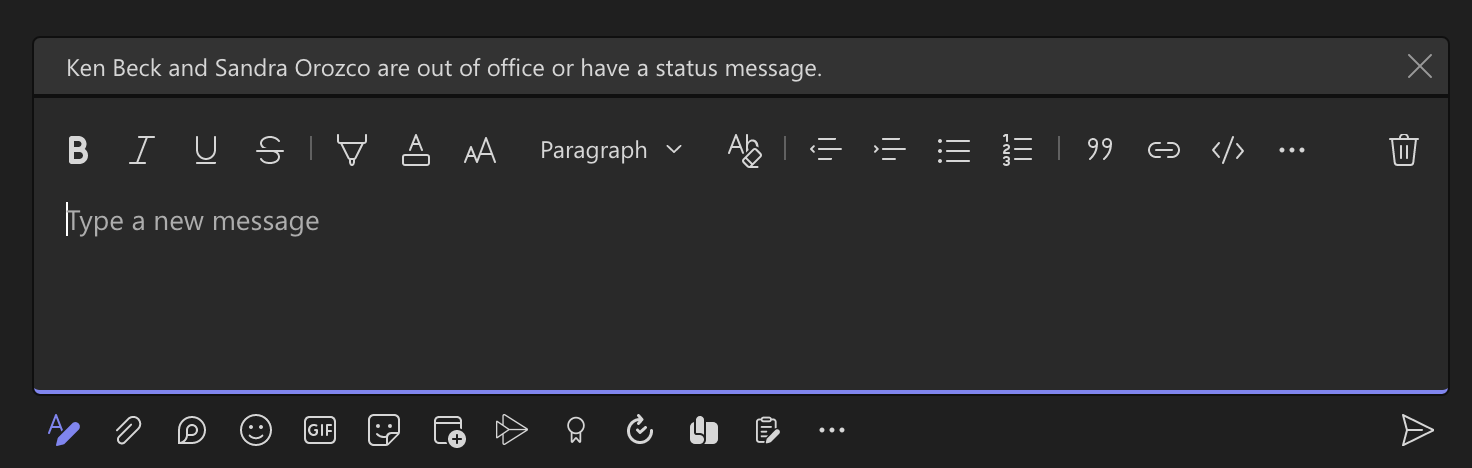Screen dimensions: 1472x468
Task: Open the font size menu
Action: [x=480, y=151]
